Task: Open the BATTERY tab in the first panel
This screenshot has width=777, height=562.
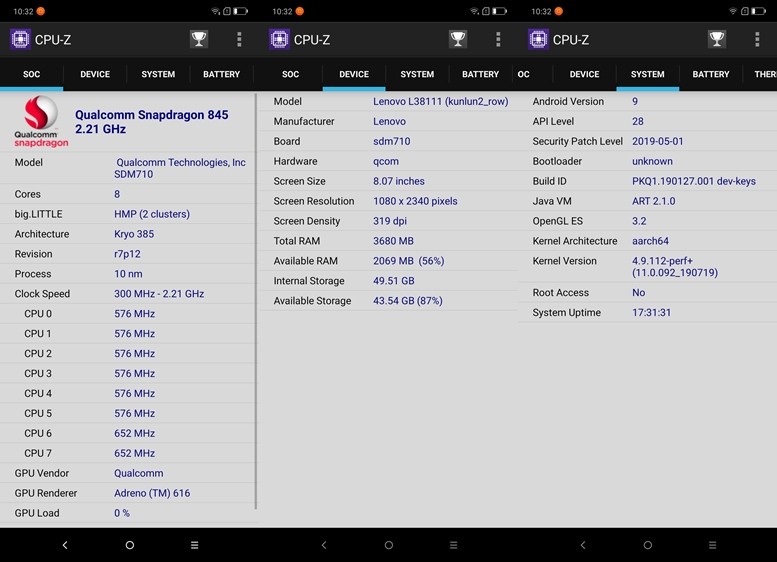Action: point(222,74)
